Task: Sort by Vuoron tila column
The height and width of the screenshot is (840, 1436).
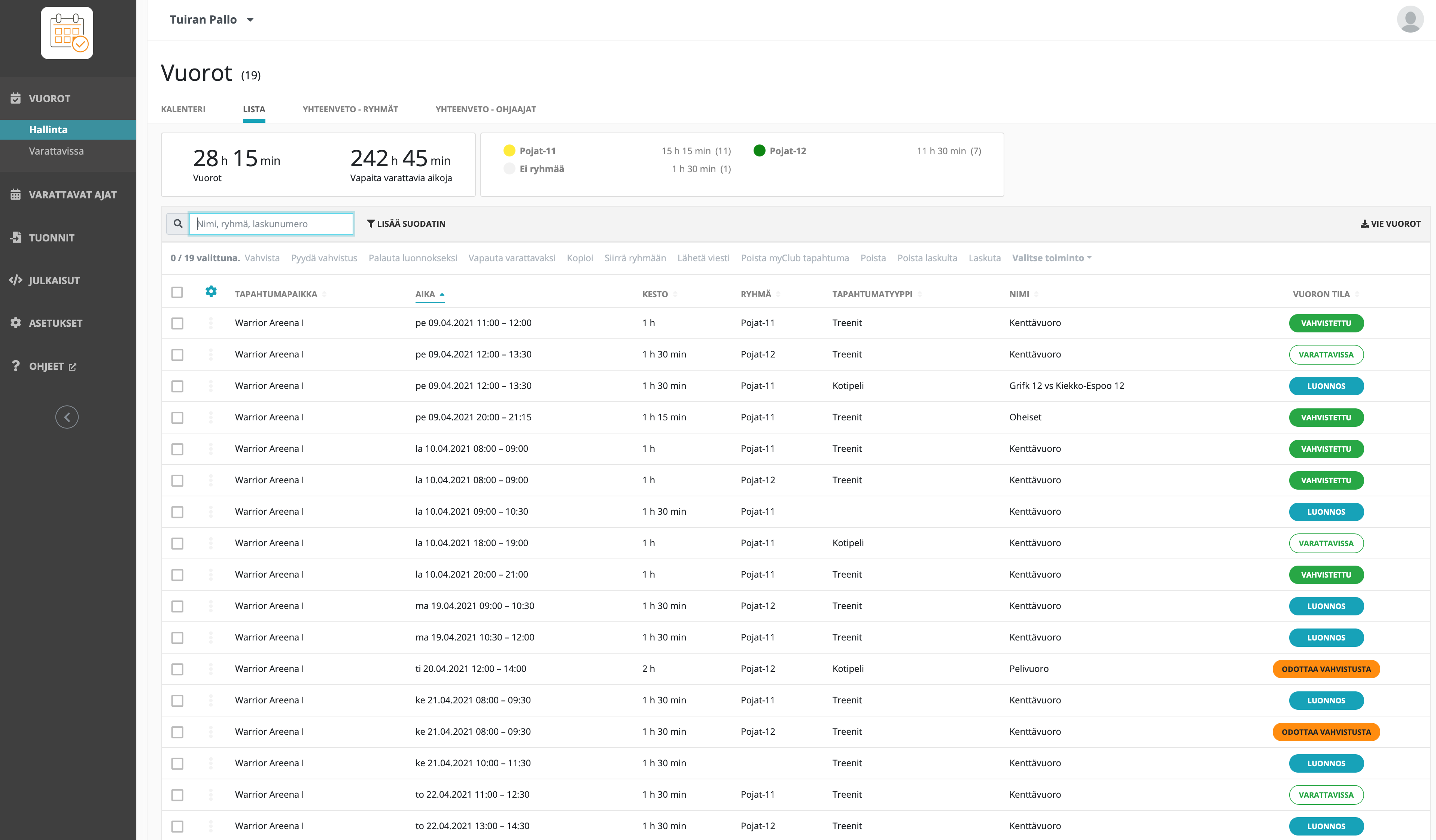Action: [x=1326, y=294]
